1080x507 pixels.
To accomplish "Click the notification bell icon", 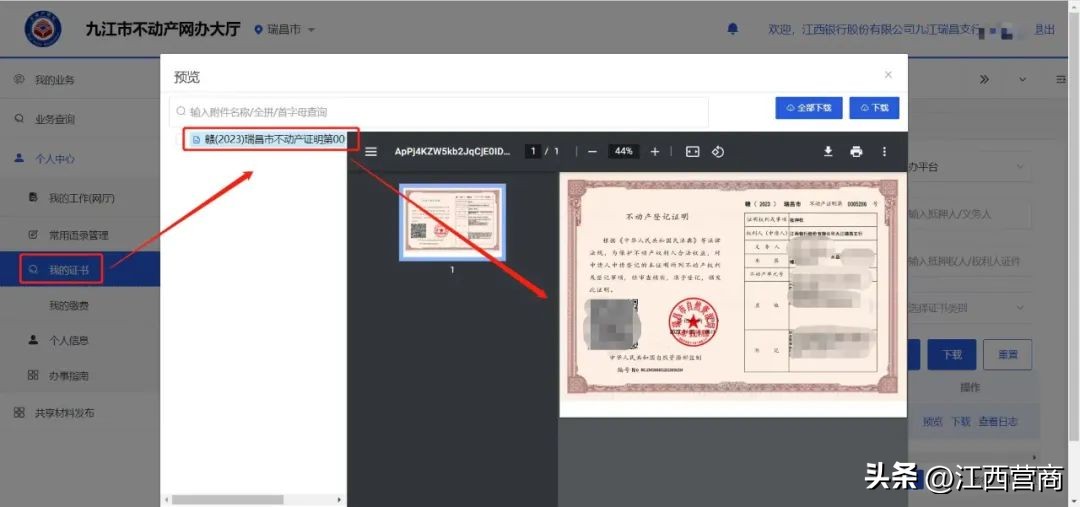I will click(733, 29).
